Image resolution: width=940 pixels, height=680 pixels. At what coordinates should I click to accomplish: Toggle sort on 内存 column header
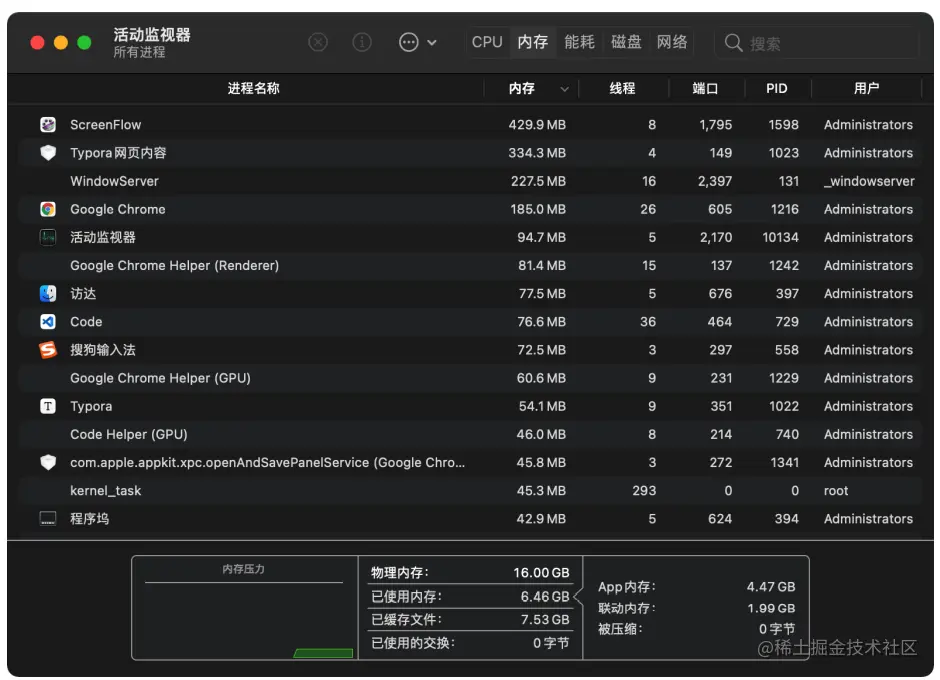pos(531,89)
